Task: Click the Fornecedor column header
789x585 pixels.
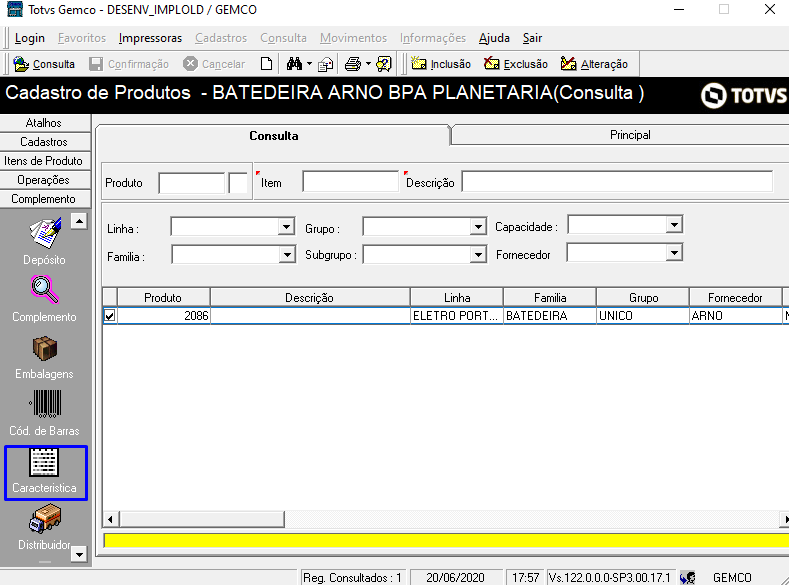Action: click(735, 298)
